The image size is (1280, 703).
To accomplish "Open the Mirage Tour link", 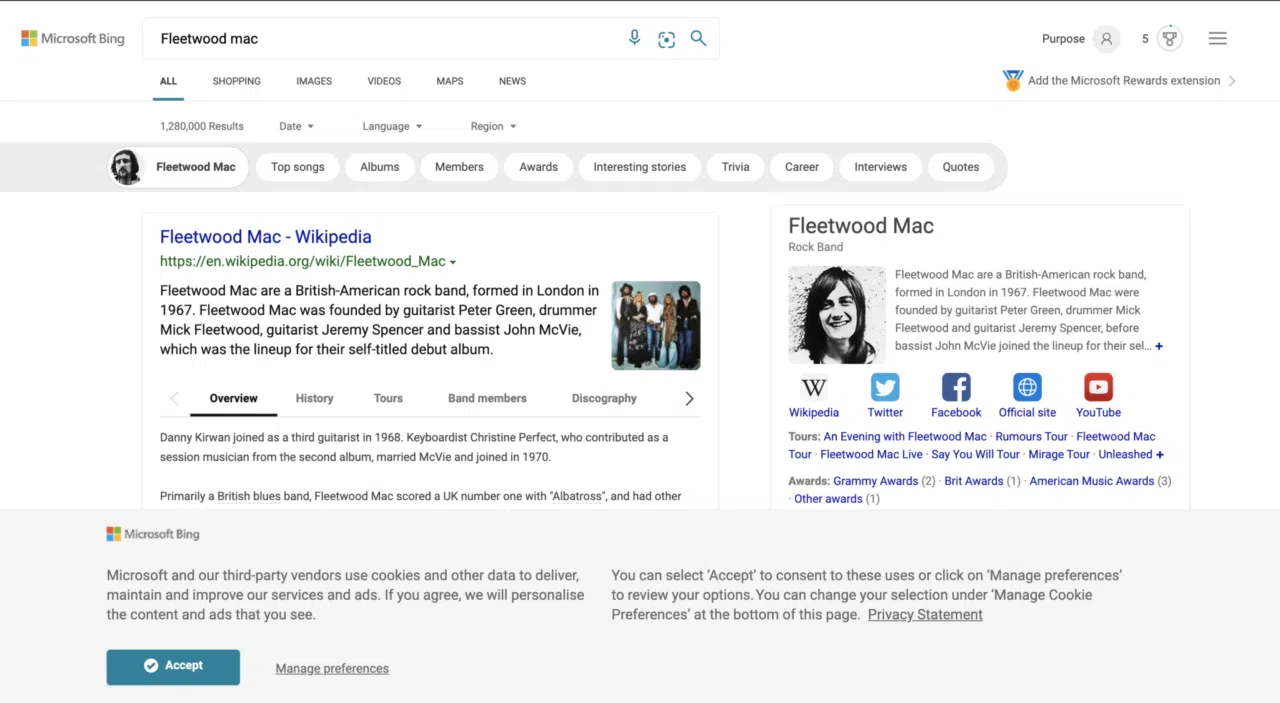I will [x=1059, y=454].
